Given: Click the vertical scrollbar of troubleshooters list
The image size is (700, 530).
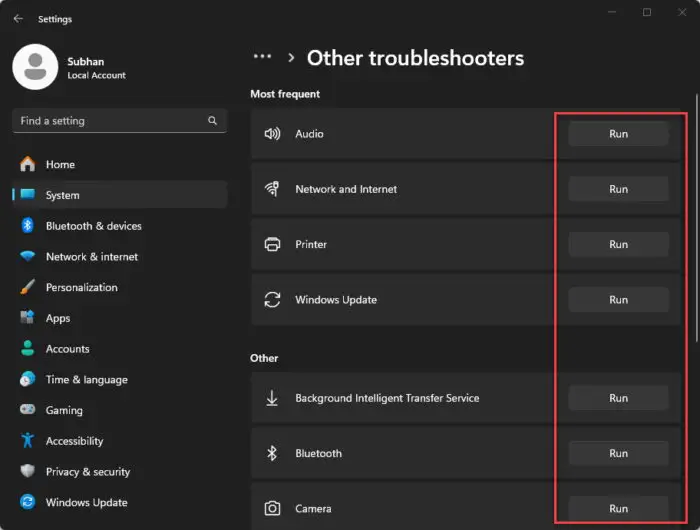Looking at the screenshot, I should coord(696,218).
